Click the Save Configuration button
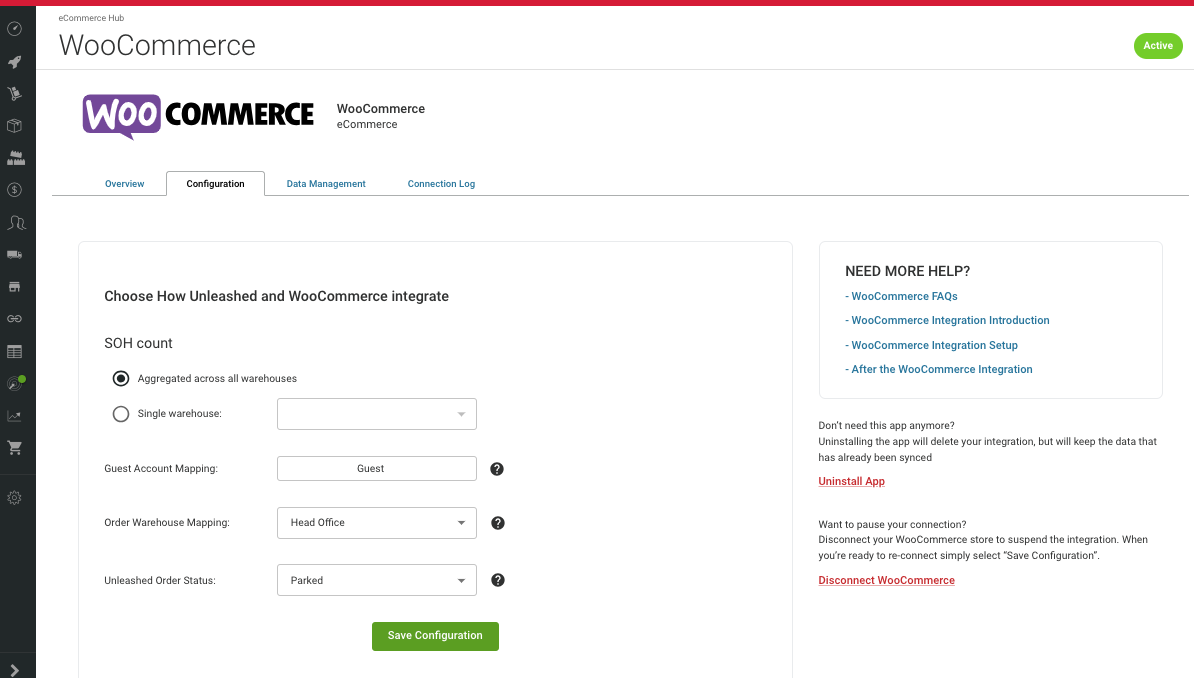This screenshot has height=678, width=1194. click(435, 636)
